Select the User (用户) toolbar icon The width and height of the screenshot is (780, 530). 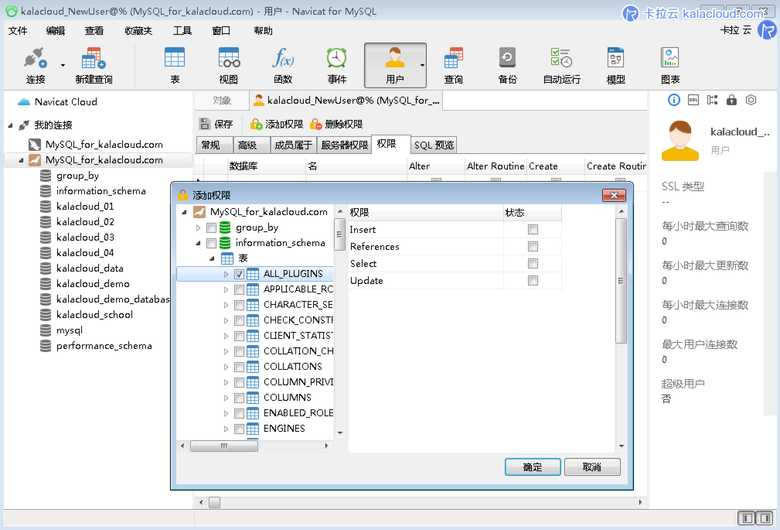pos(394,65)
